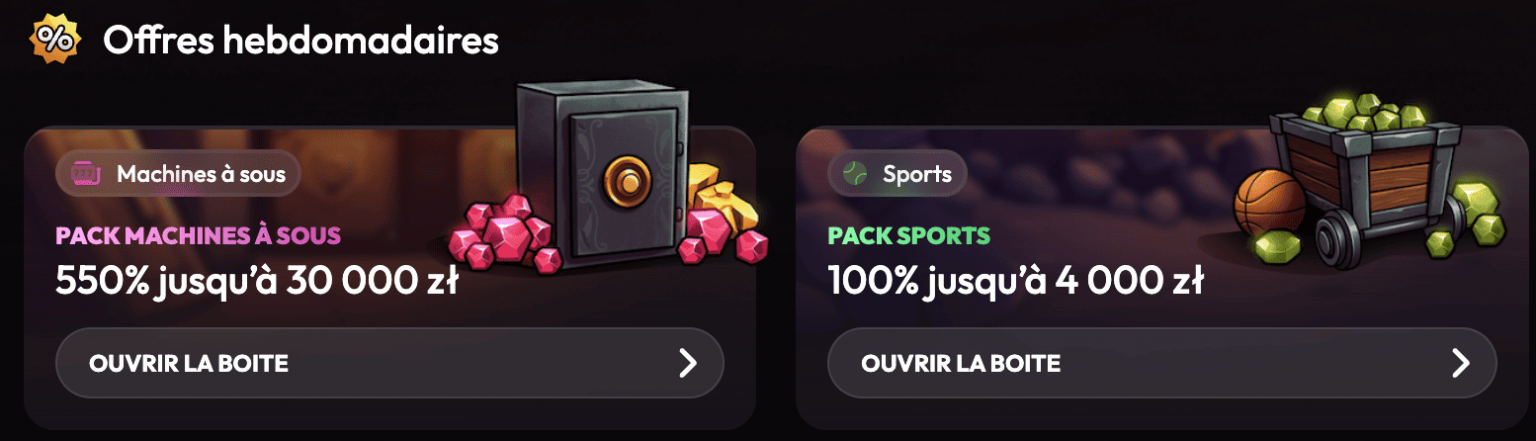Open the Sports category tag
The image size is (1536, 441).
click(x=897, y=174)
